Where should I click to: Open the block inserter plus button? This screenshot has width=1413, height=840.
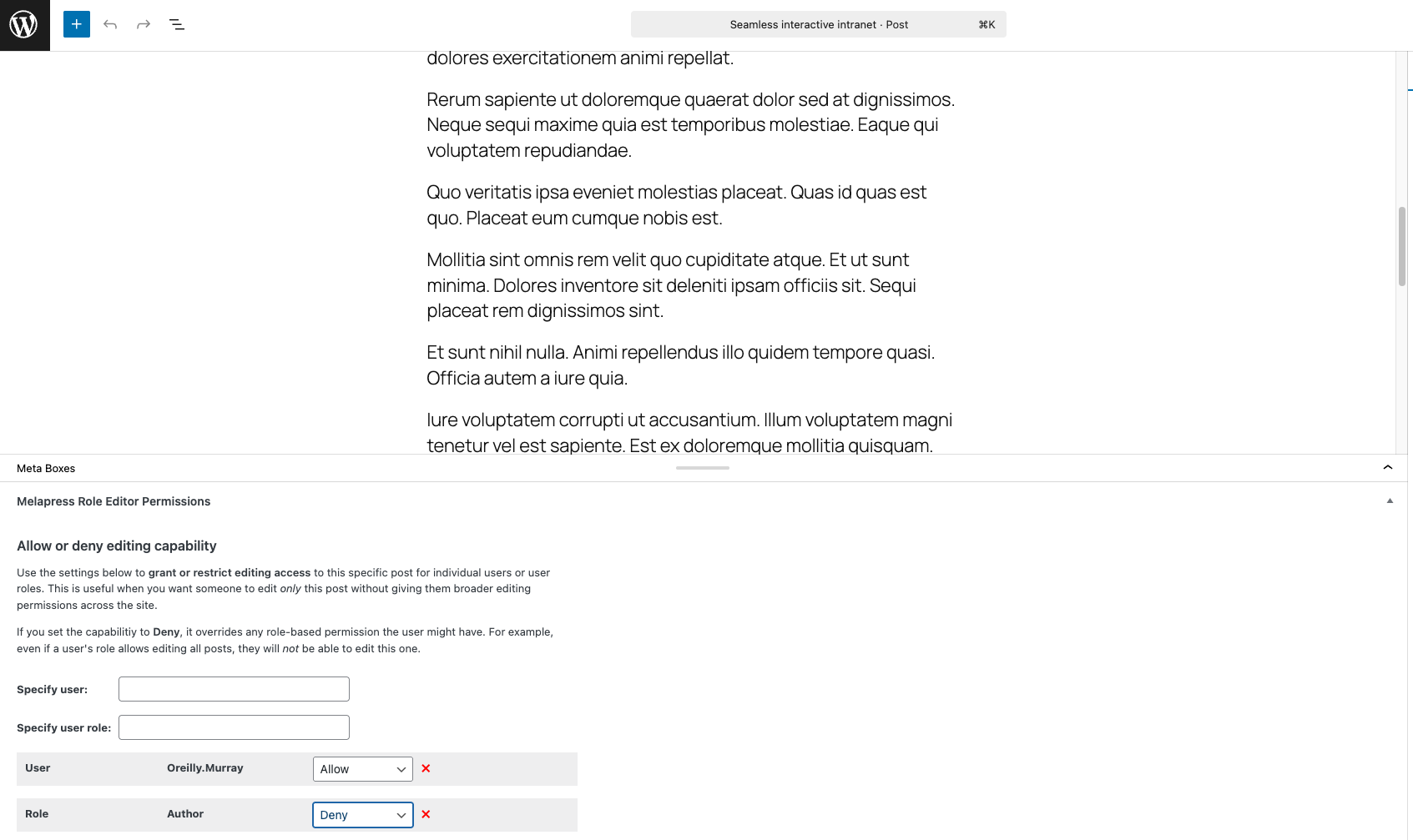click(77, 24)
